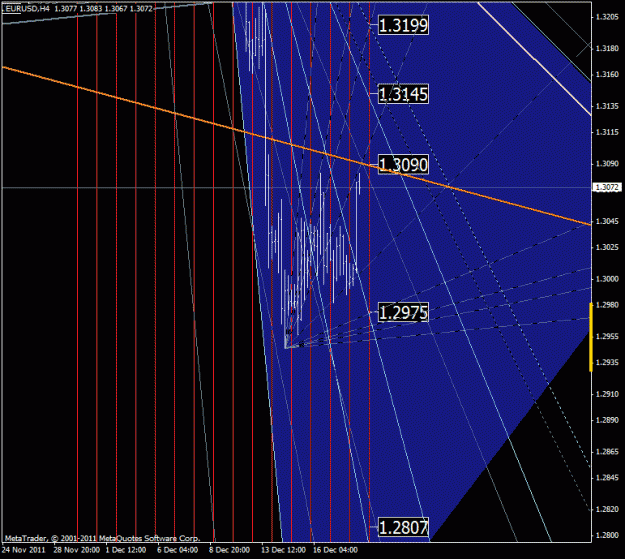Click the 1.3145 price level label
The width and height of the screenshot is (625, 559).
[403, 94]
